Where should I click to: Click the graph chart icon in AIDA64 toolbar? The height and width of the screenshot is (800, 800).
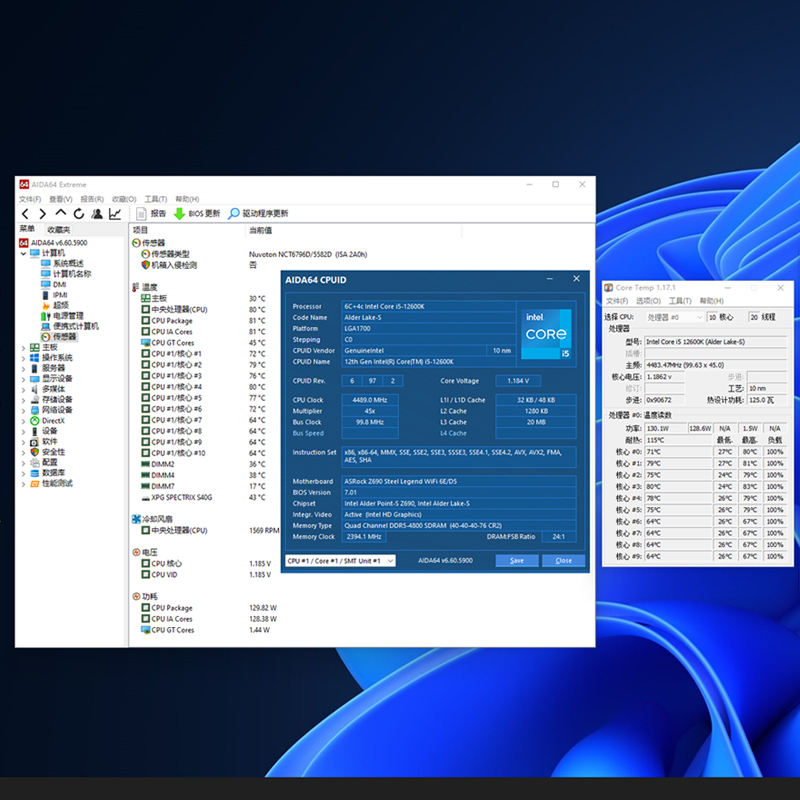[115, 213]
